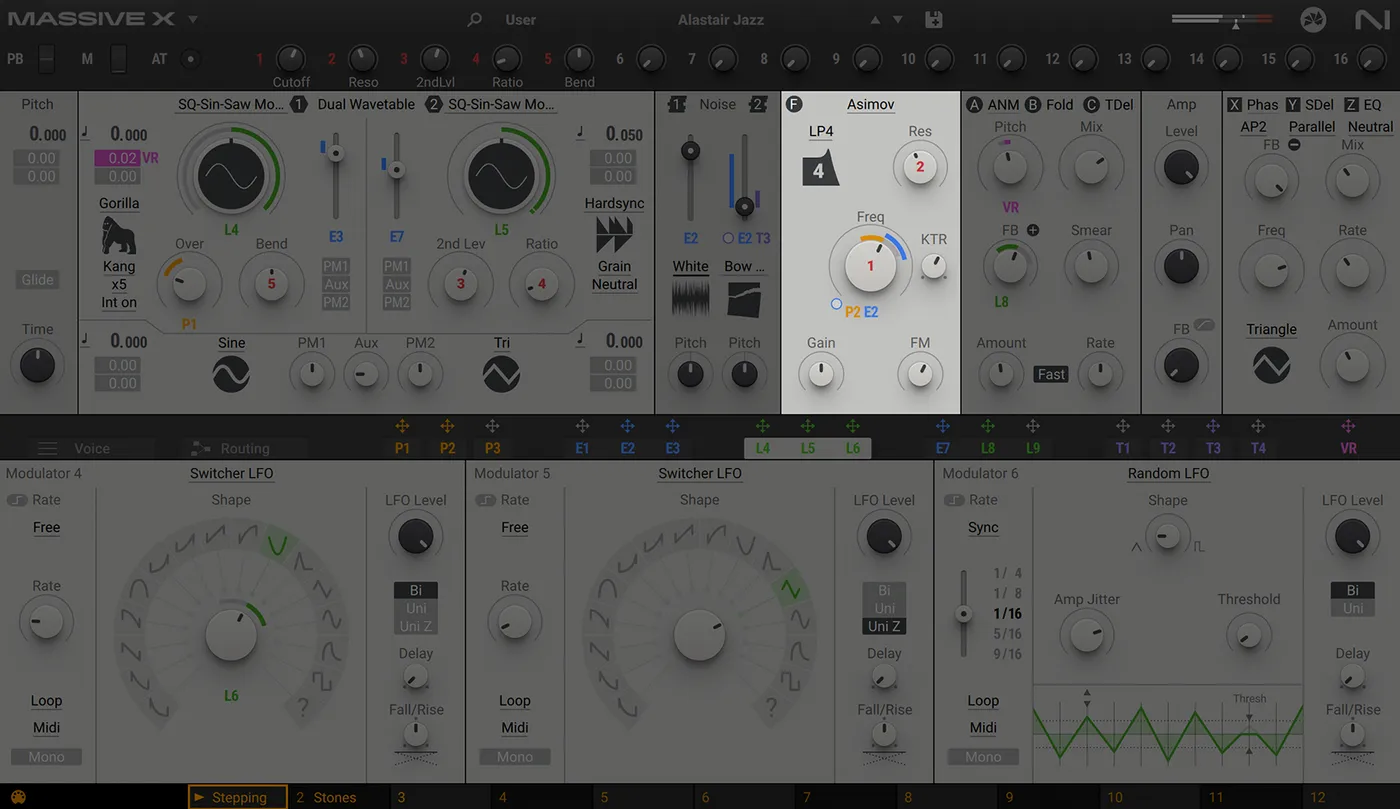The height and width of the screenshot is (809, 1400).
Task: Click the White noise waveform thumbnail
Action: [690, 299]
